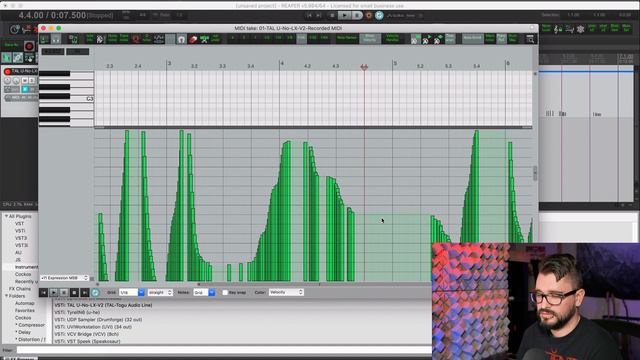The width and height of the screenshot is (640, 360).
Task: Click the red record button in main toolbar
Action: [x=29, y=46]
